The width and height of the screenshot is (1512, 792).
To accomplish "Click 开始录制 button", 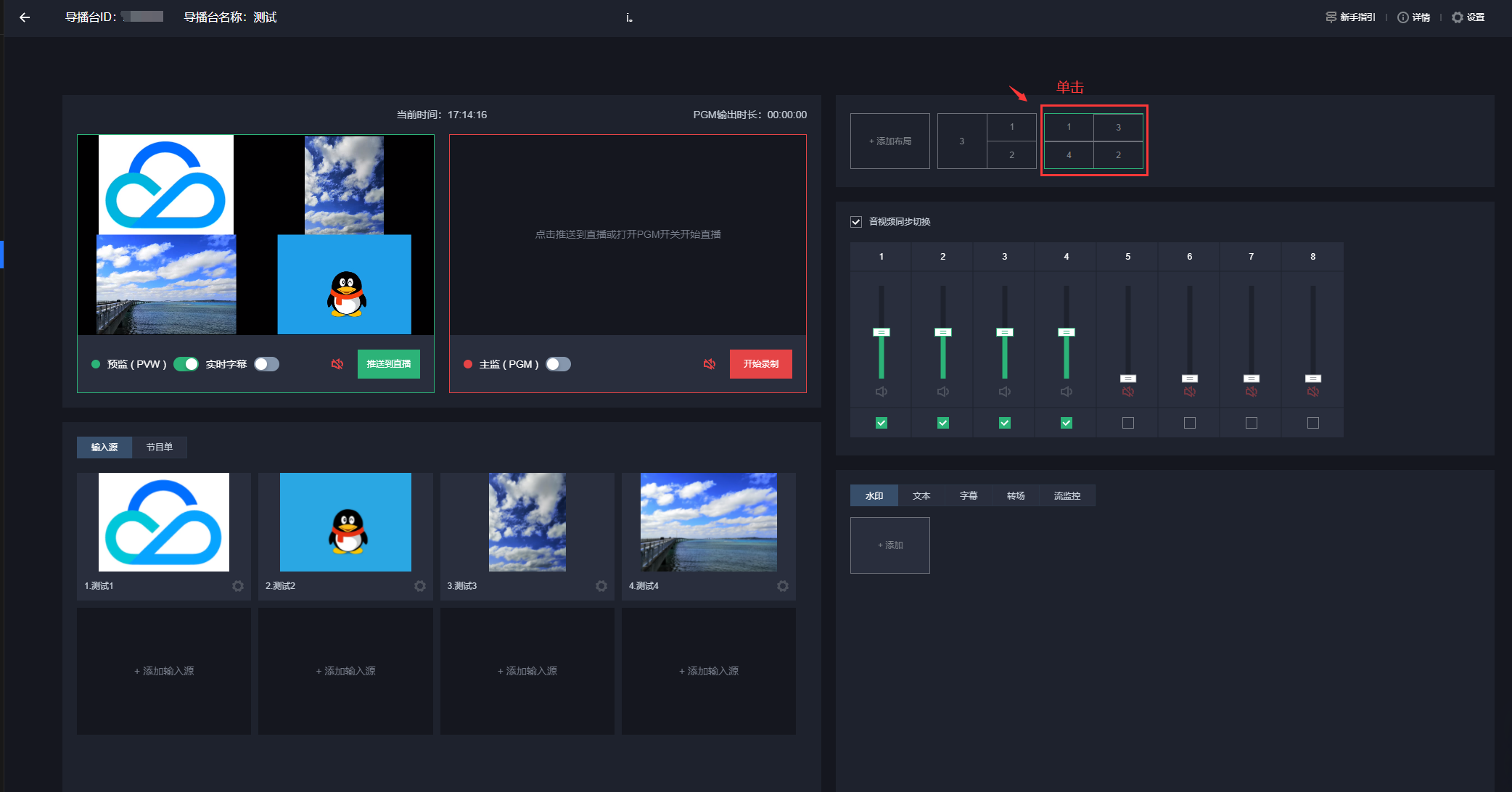I will point(760,364).
